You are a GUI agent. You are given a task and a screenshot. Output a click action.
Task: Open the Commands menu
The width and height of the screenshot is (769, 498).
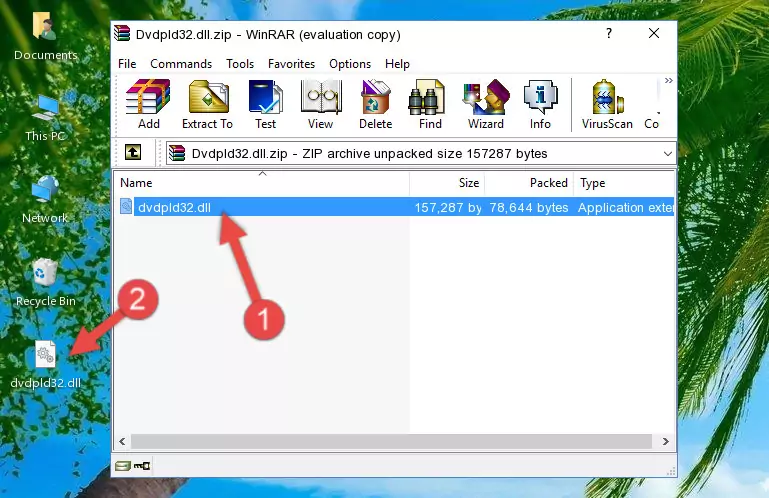pos(181,64)
